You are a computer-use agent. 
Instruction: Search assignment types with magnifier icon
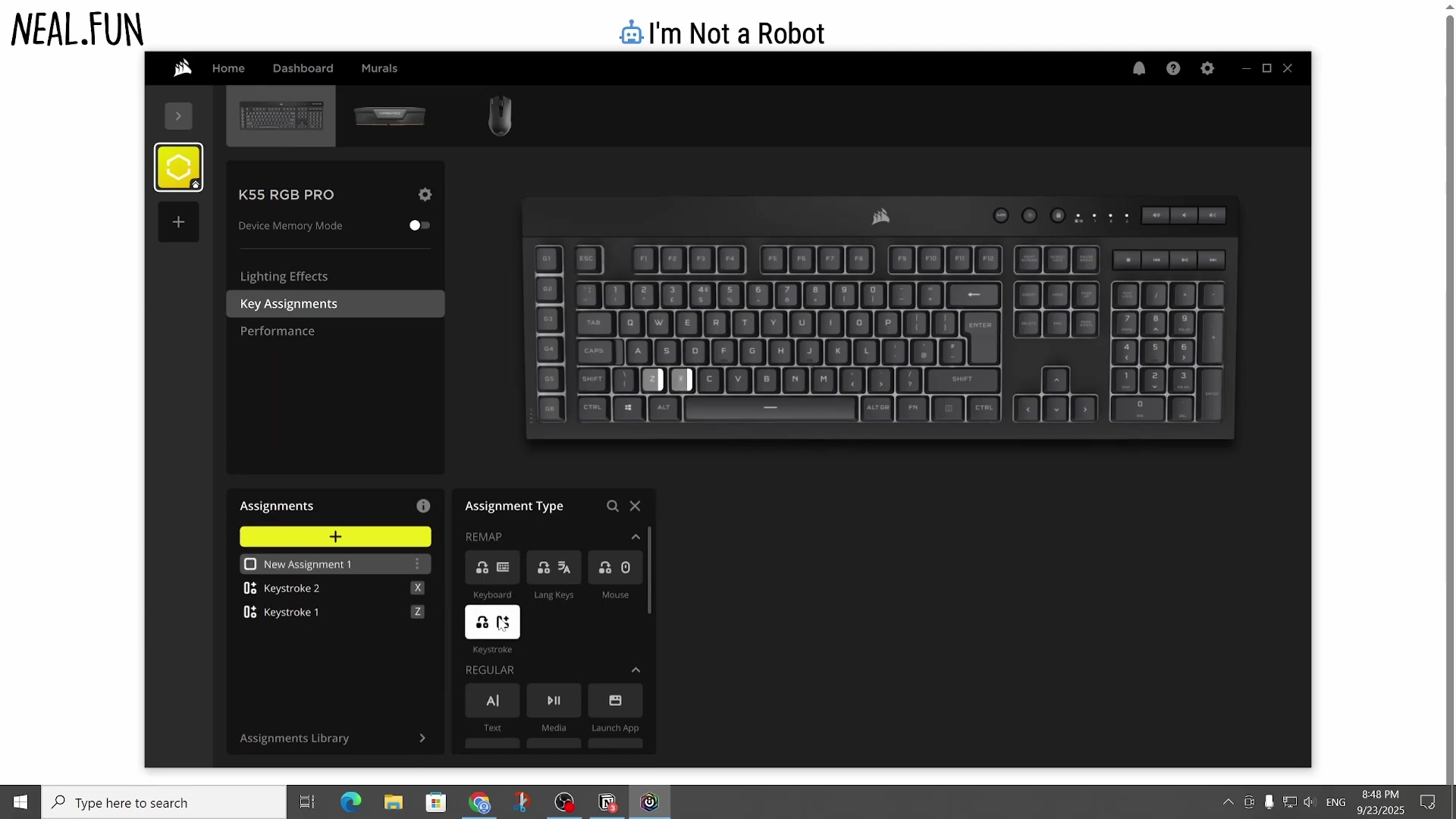pyautogui.click(x=612, y=506)
